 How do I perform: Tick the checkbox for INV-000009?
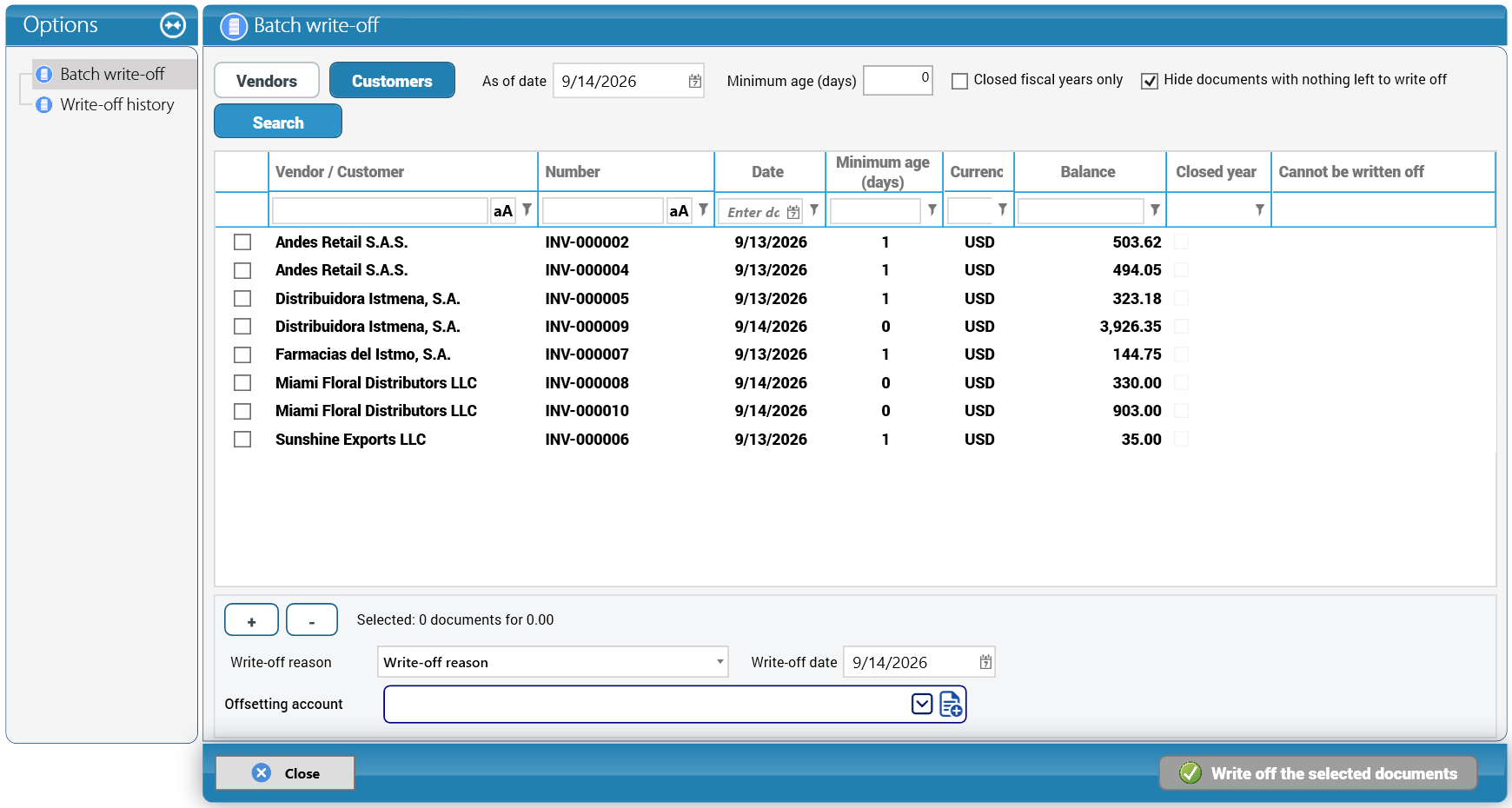242,327
